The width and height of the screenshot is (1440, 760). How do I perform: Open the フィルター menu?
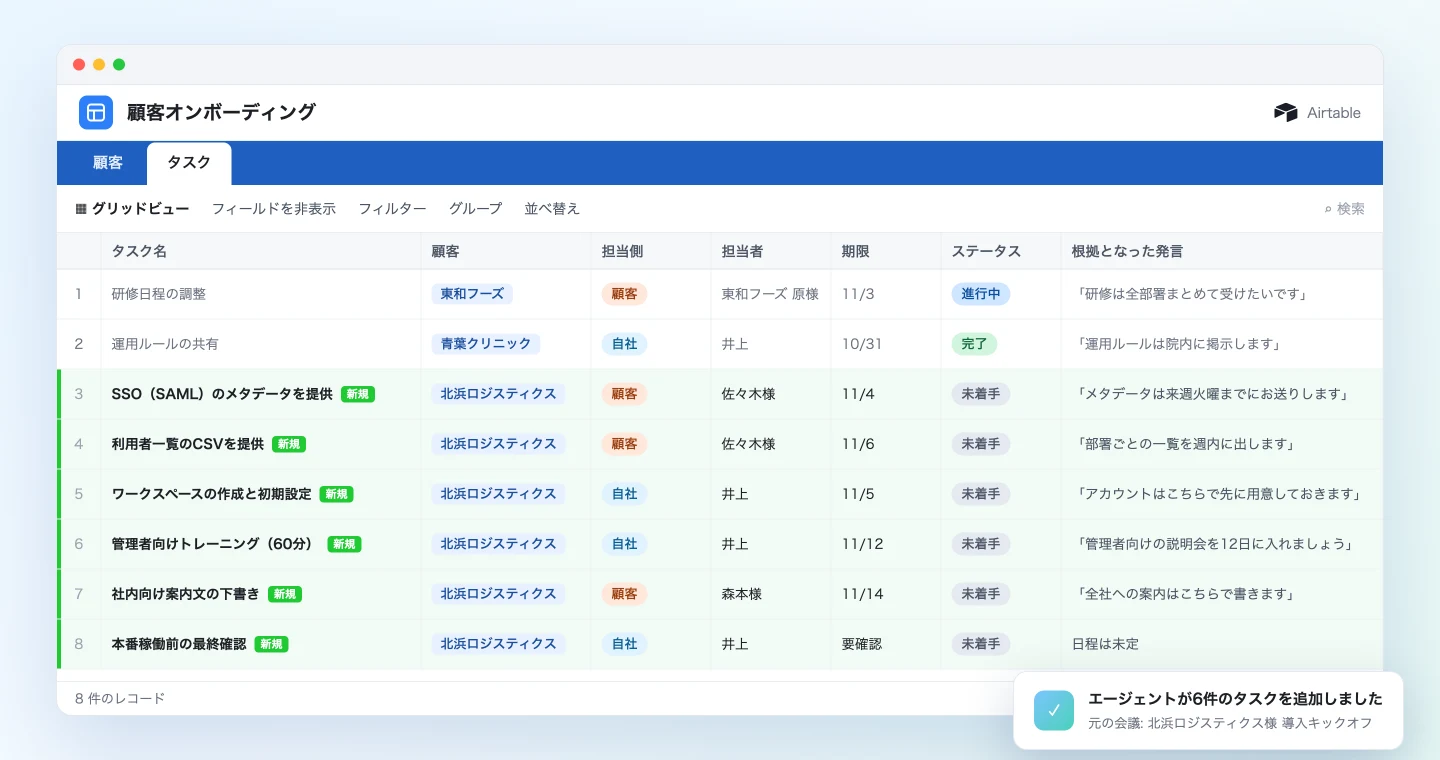pos(392,209)
